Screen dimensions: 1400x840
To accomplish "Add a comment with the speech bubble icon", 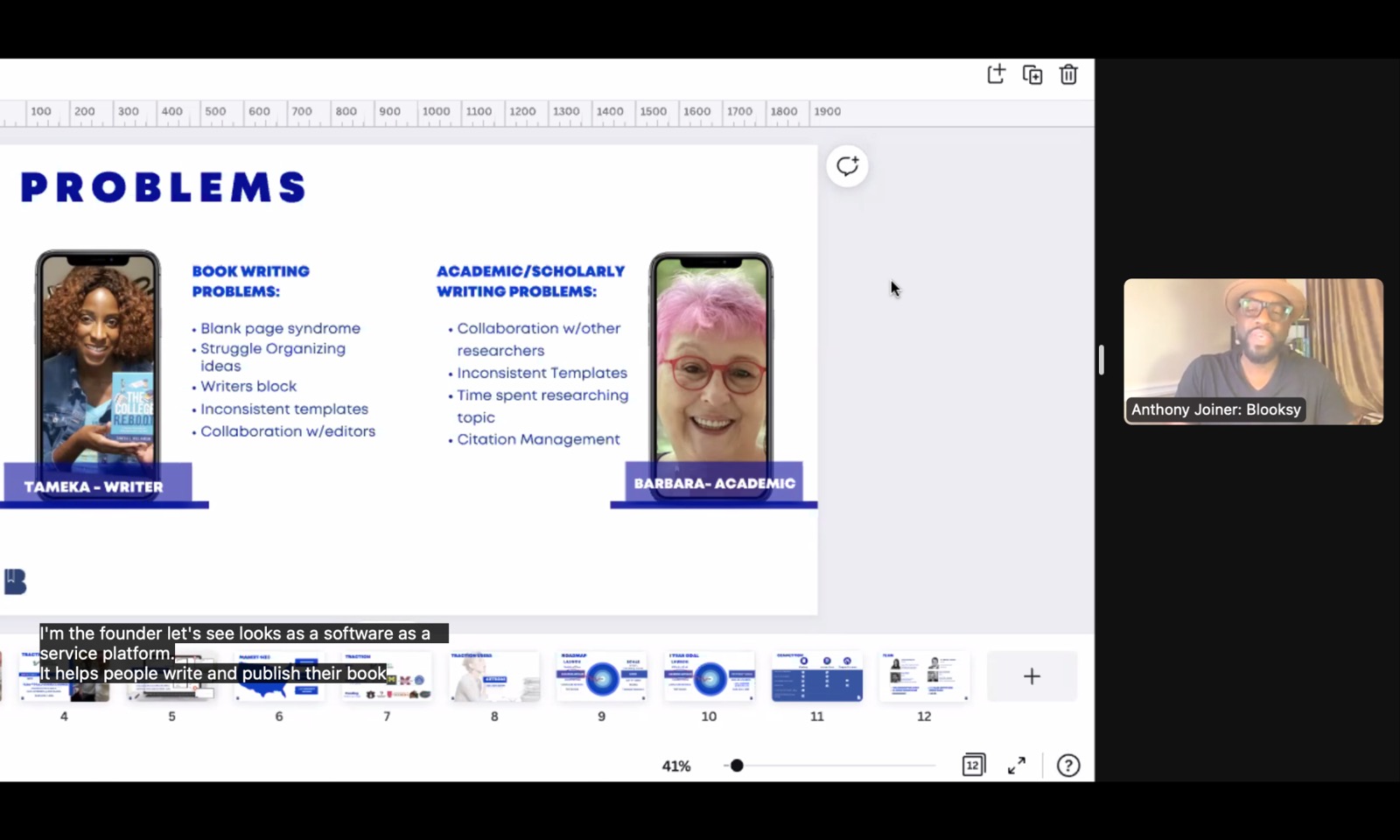I will pos(847,166).
